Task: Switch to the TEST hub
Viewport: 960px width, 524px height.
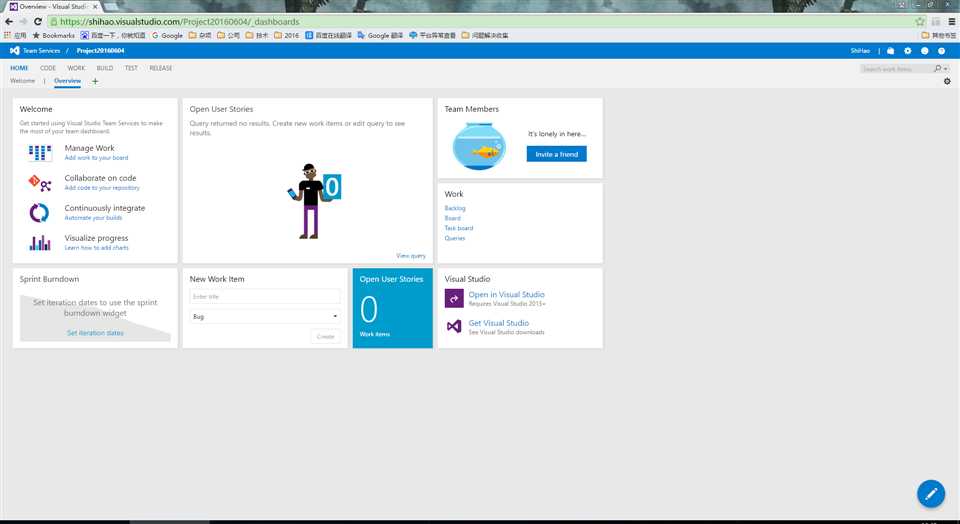Action: pos(131,68)
